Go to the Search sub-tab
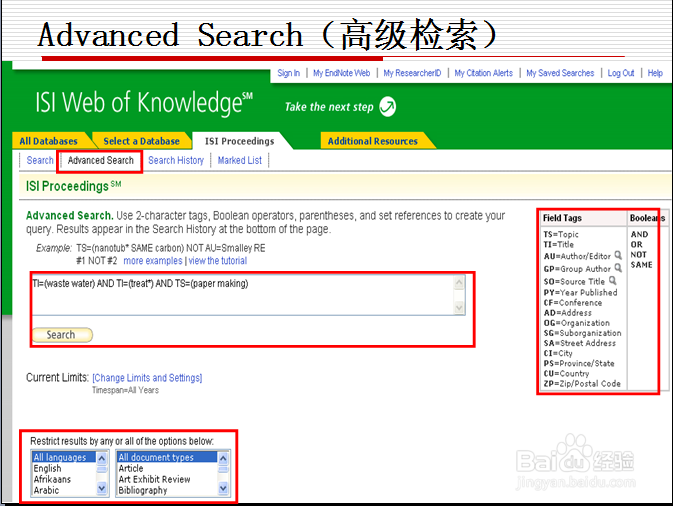This screenshot has height=506, width=673. pyautogui.click(x=40, y=160)
